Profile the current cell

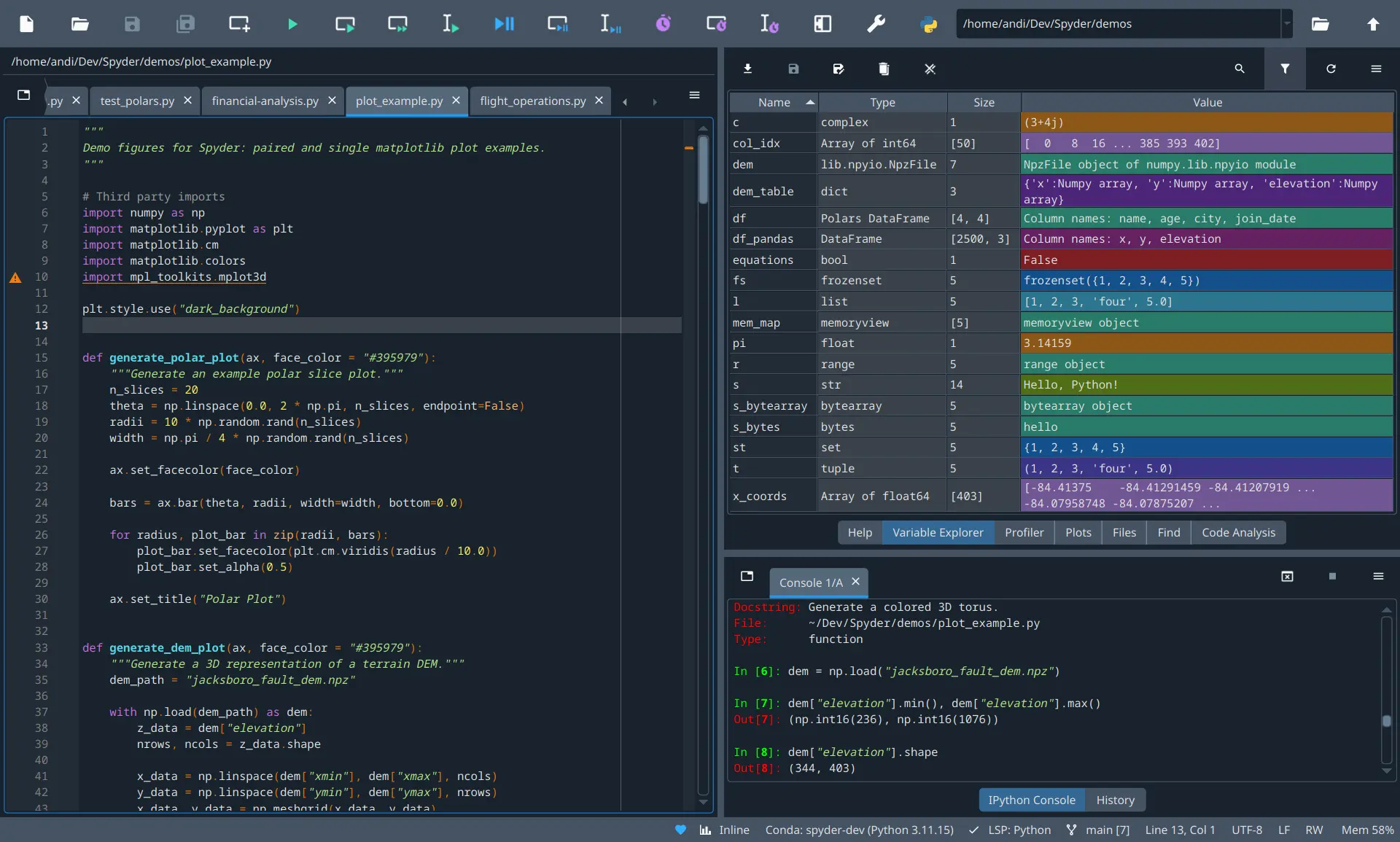[716, 24]
